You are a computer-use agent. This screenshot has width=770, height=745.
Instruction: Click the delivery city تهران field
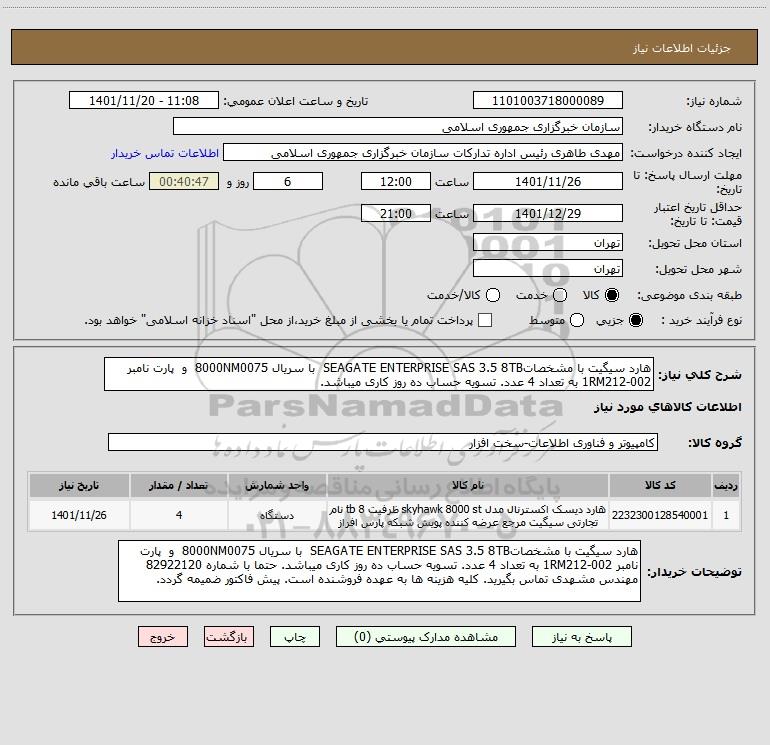tap(548, 269)
